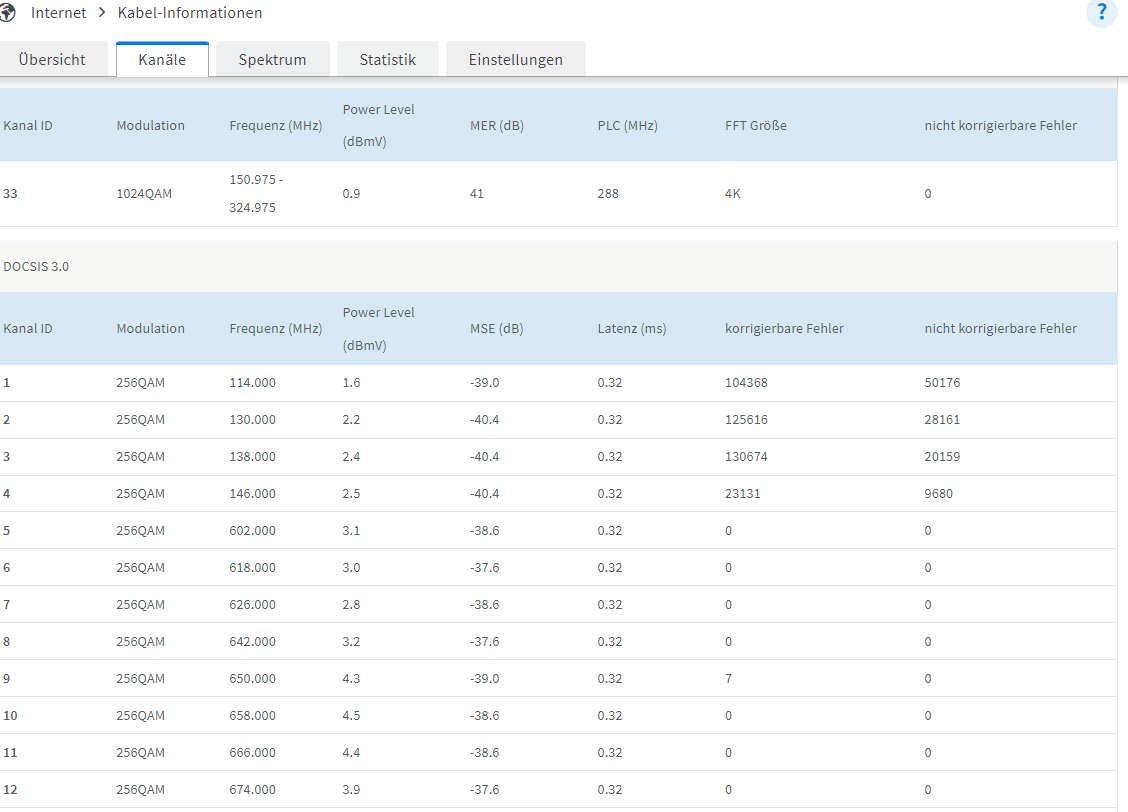Click frequency range 150.975 - 324.975
This screenshot has height=812, width=1128.
coord(256,193)
